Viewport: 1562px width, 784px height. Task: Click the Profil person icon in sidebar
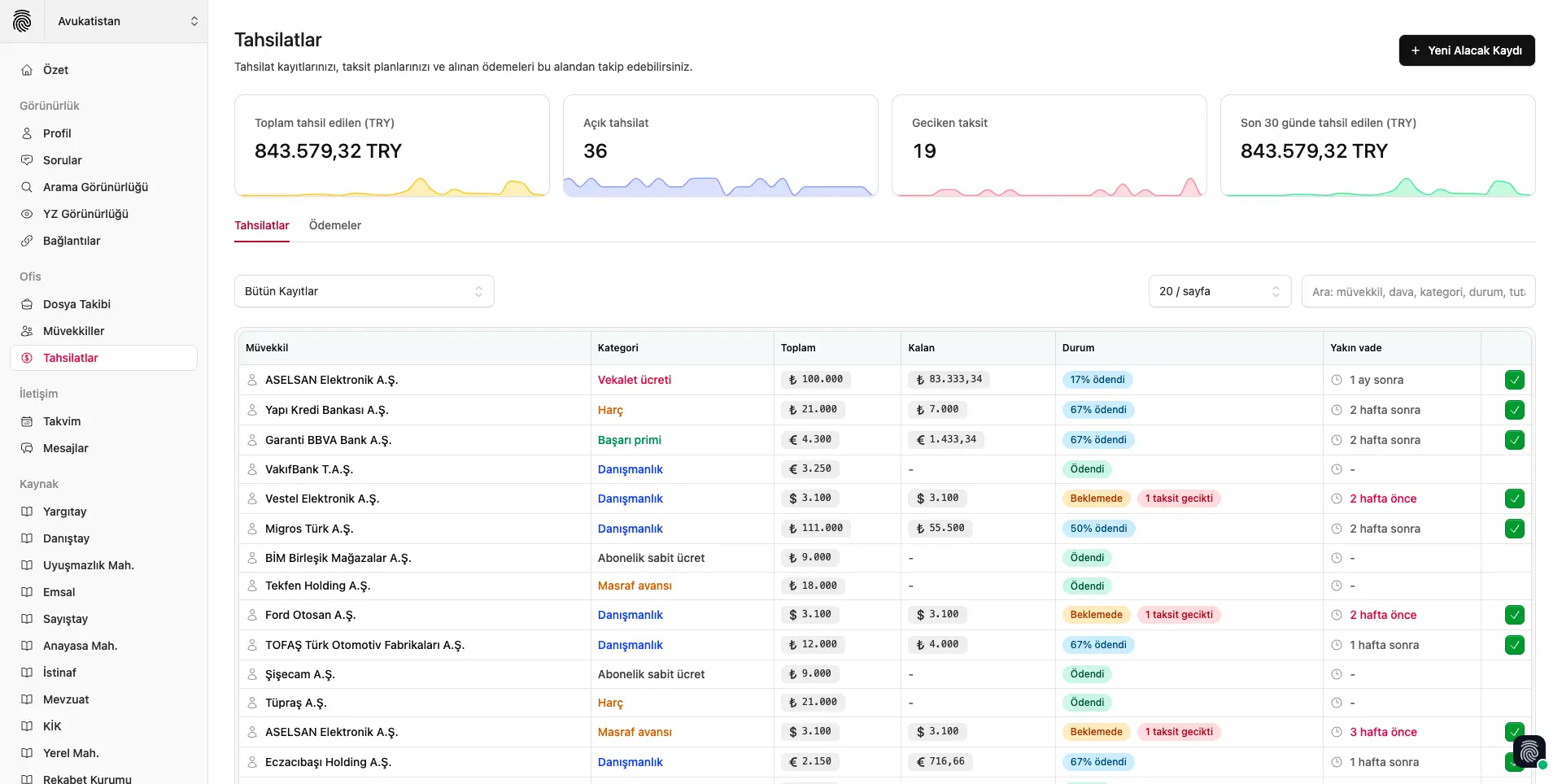tap(27, 133)
